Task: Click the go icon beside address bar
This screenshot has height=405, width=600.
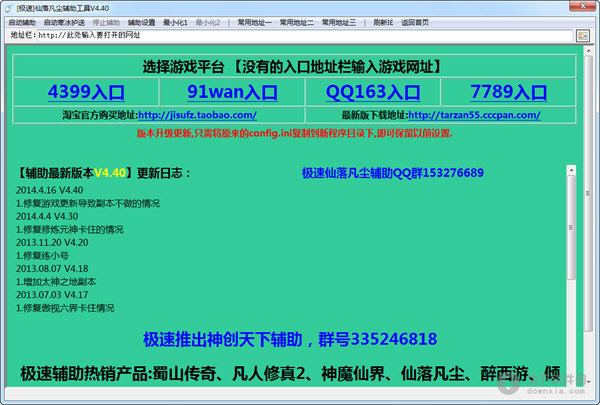Action: (x=583, y=36)
